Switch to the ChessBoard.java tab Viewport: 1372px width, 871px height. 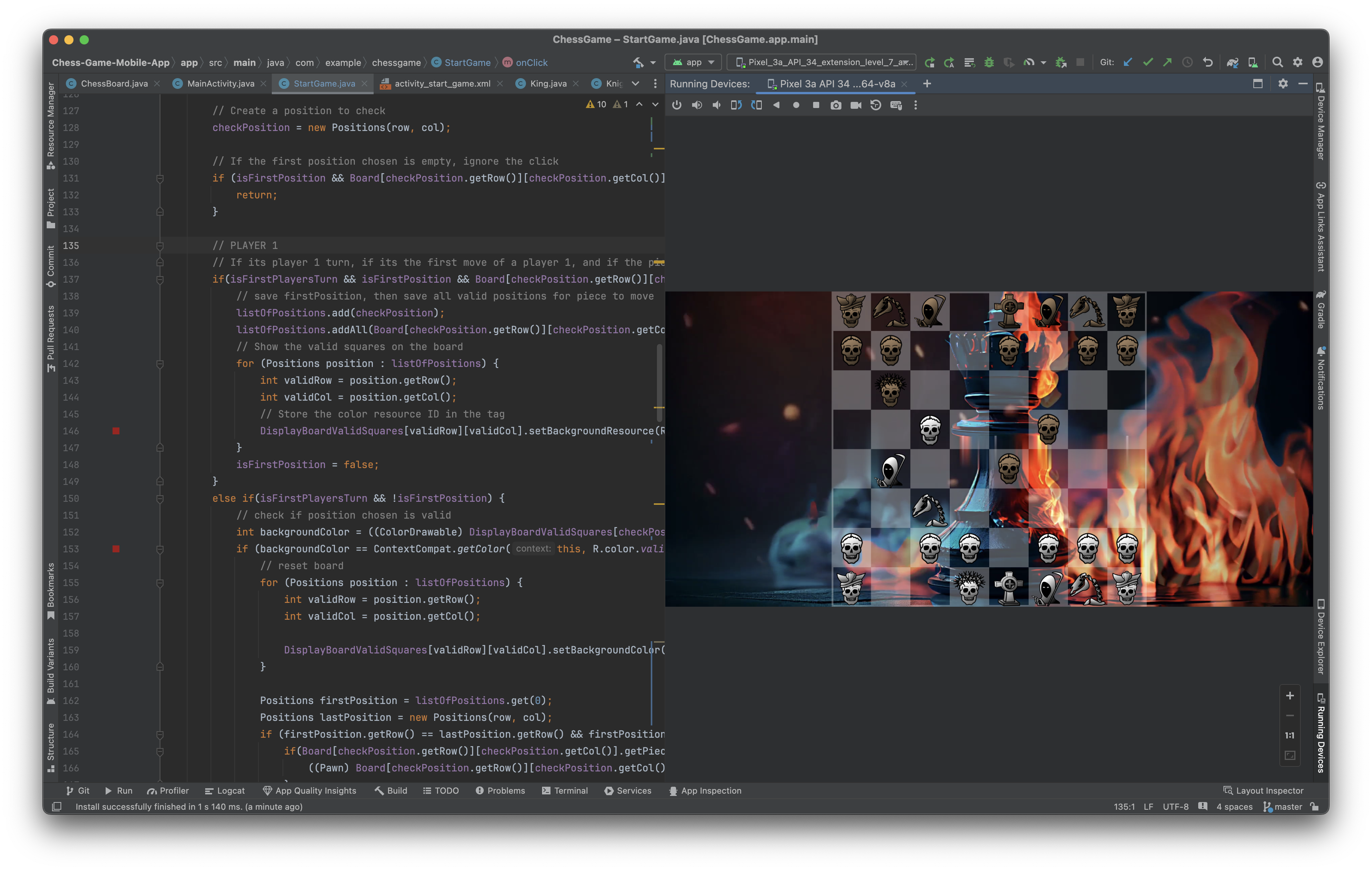[x=113, y=84]
